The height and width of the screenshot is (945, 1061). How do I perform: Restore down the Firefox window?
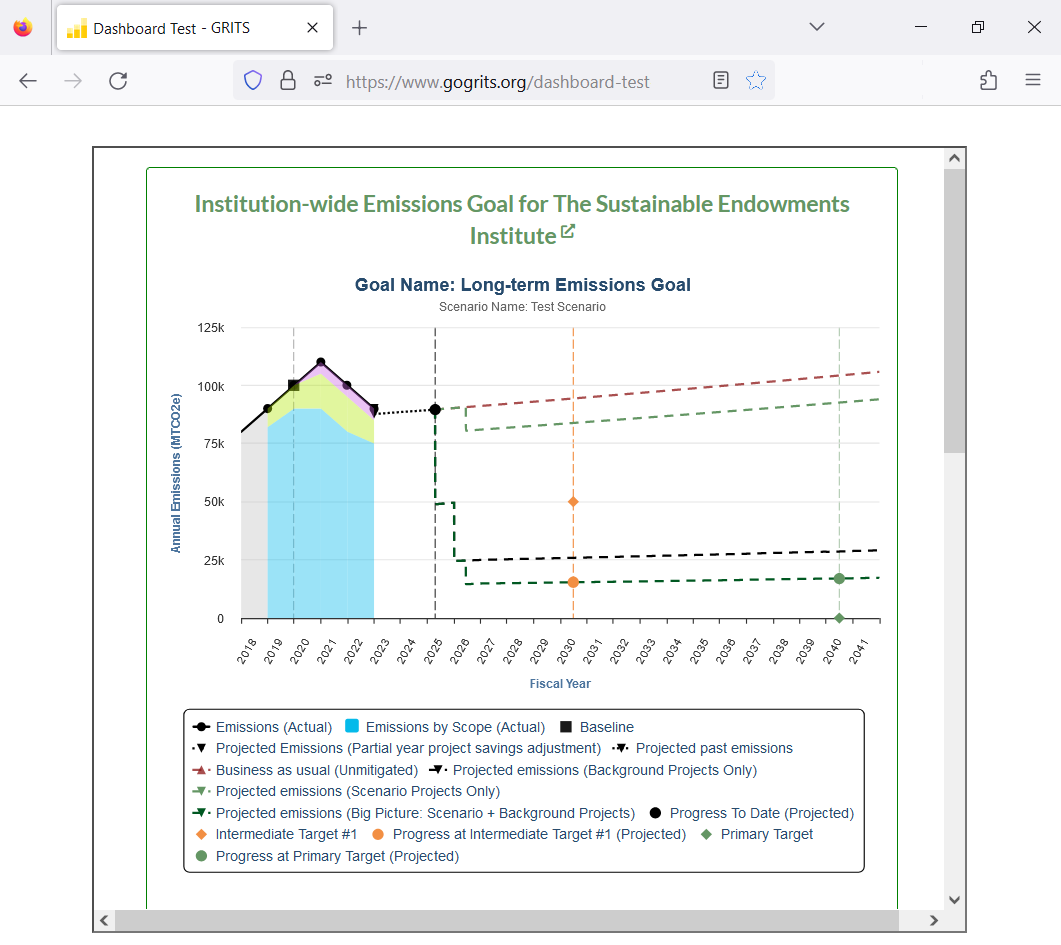tap(978, 27)
